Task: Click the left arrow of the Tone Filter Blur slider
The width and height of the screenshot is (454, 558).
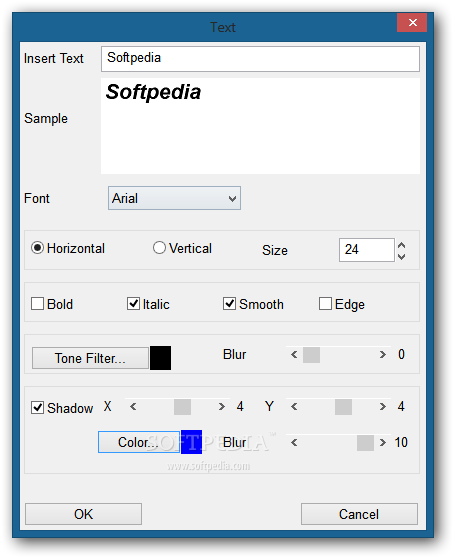Action: [x=294, y=354]
